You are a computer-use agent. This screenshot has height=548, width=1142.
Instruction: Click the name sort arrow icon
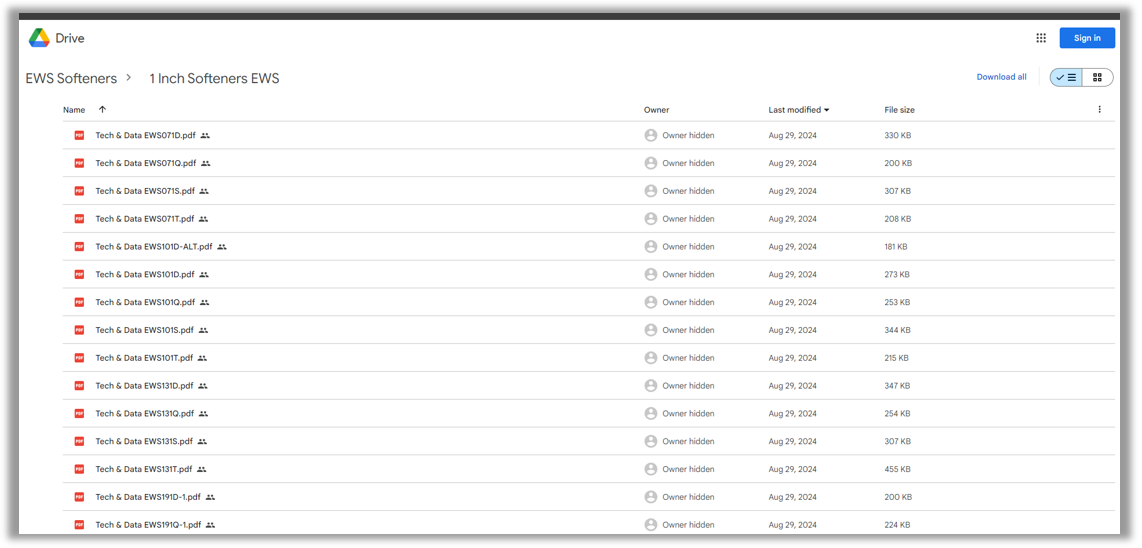coord(102,110)
